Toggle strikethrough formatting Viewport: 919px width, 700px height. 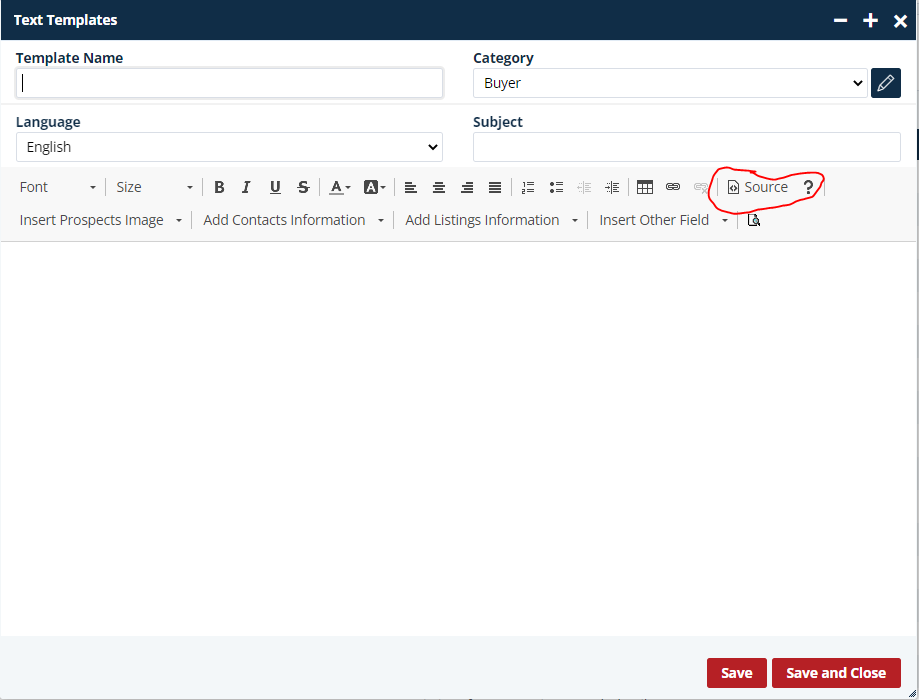point(303,187)
